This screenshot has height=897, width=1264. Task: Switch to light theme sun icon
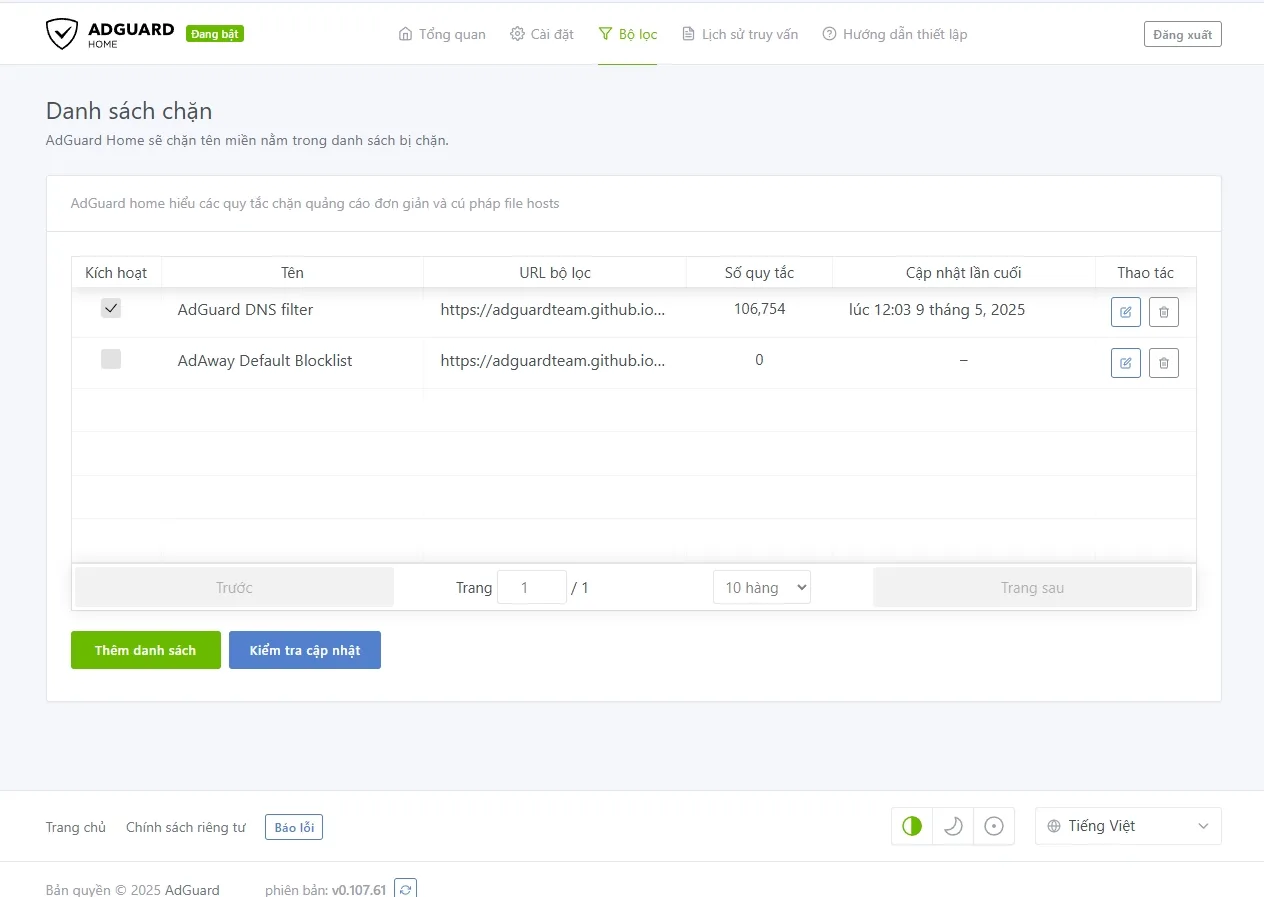click(994, 826)
